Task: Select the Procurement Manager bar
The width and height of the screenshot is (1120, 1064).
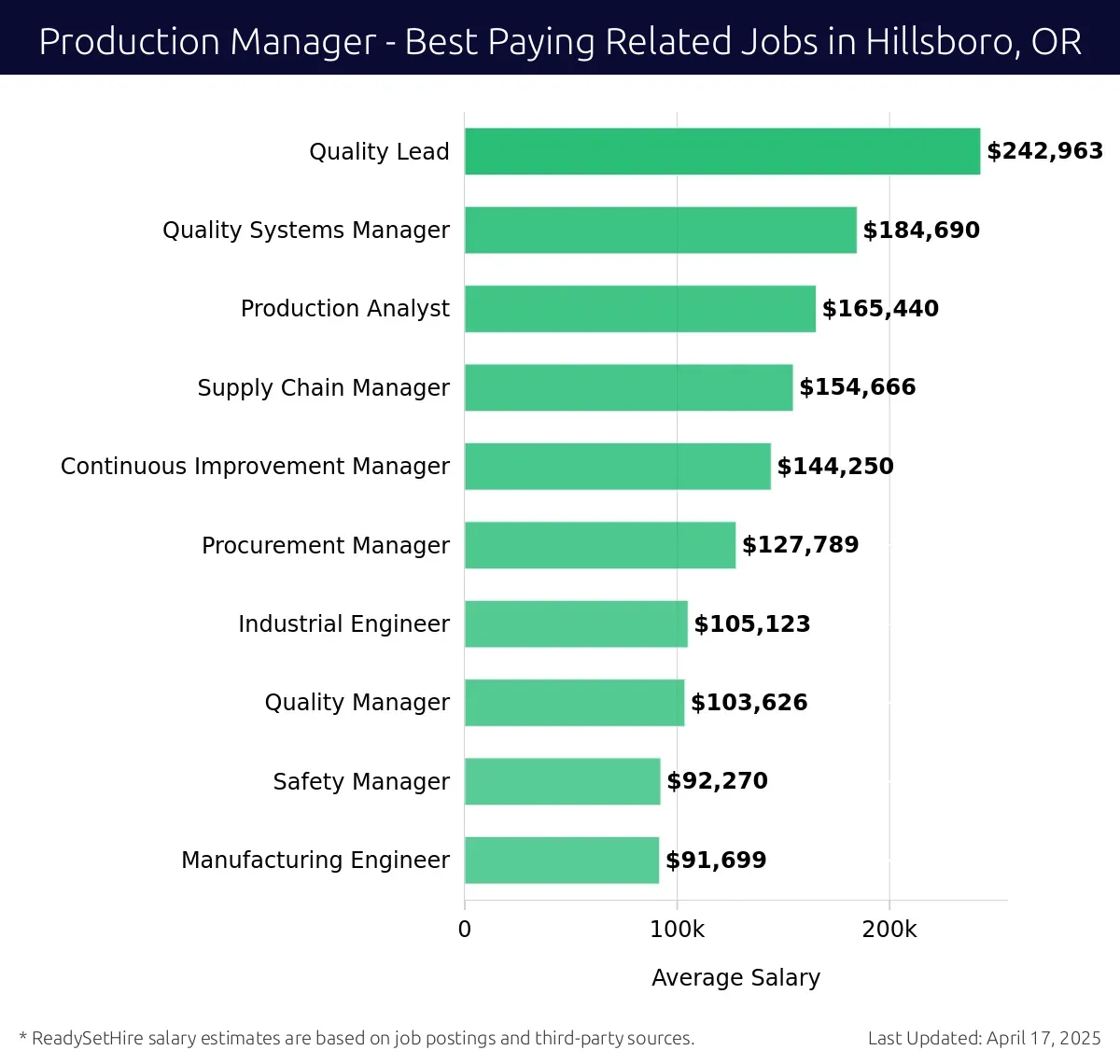Action: click(600, 545)
